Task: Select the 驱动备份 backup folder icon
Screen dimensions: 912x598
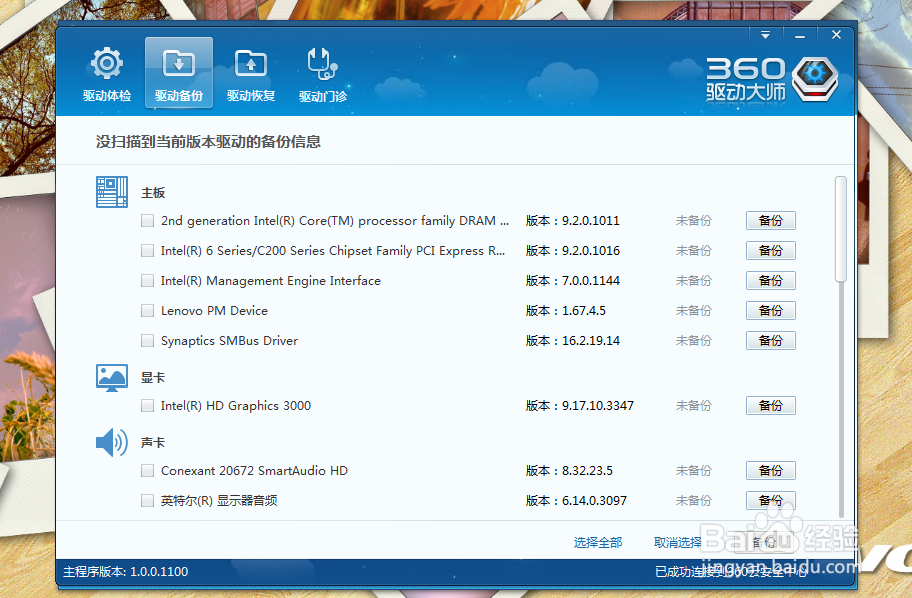Action: 179,73
